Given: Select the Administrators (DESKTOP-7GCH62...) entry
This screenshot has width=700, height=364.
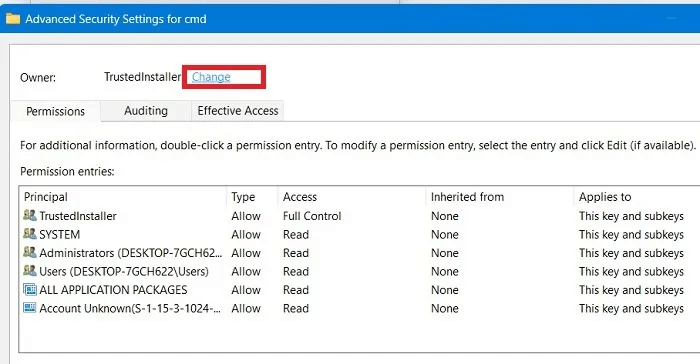Looking at the screenshot, I should [359, 253].
